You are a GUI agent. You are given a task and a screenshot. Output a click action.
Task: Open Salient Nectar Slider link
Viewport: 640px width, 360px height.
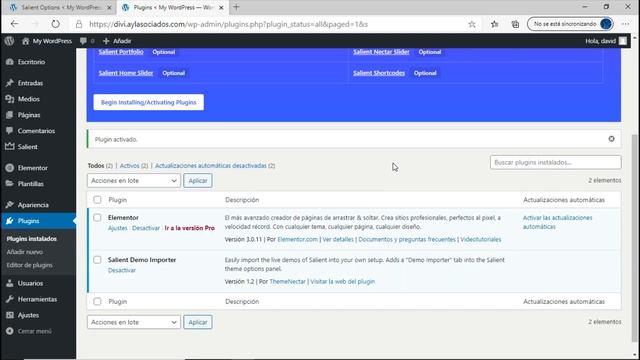coord(381,52)
